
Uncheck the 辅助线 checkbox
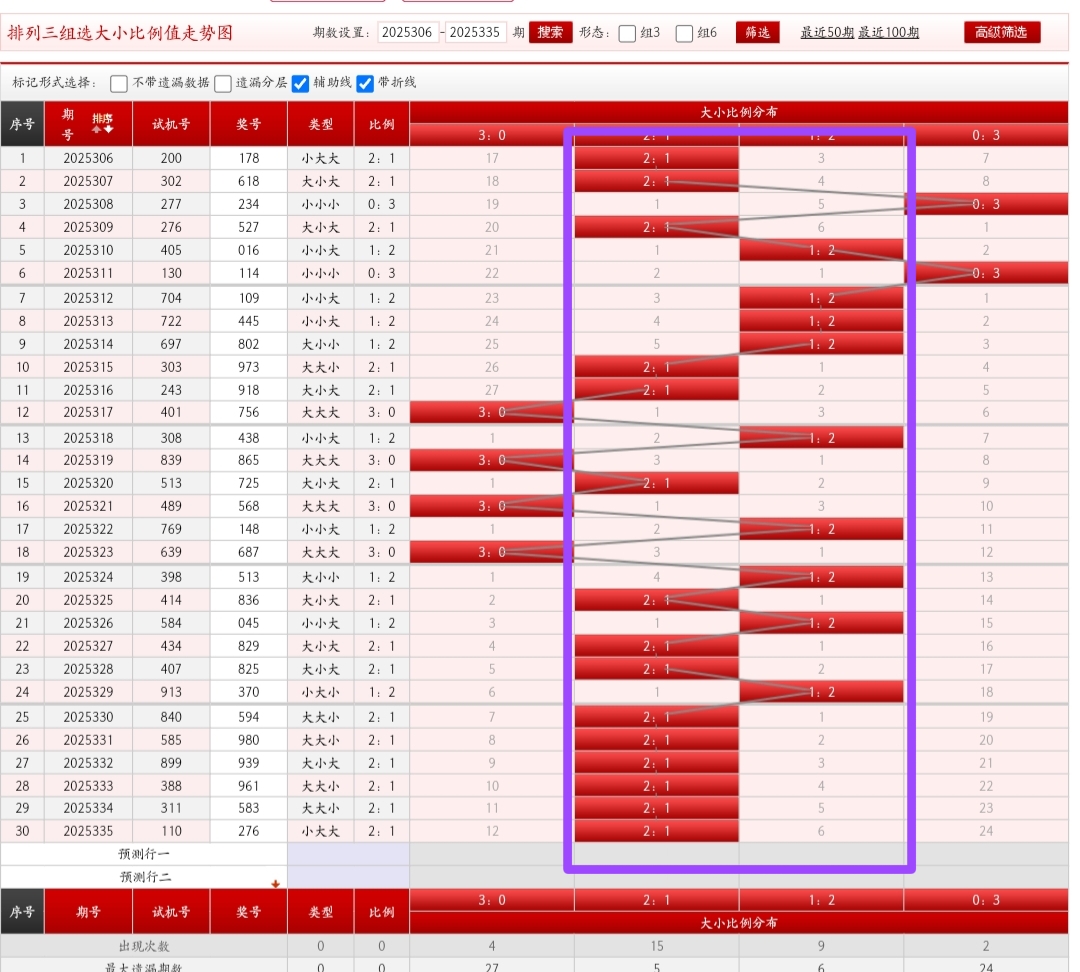(x=300, y=83)
